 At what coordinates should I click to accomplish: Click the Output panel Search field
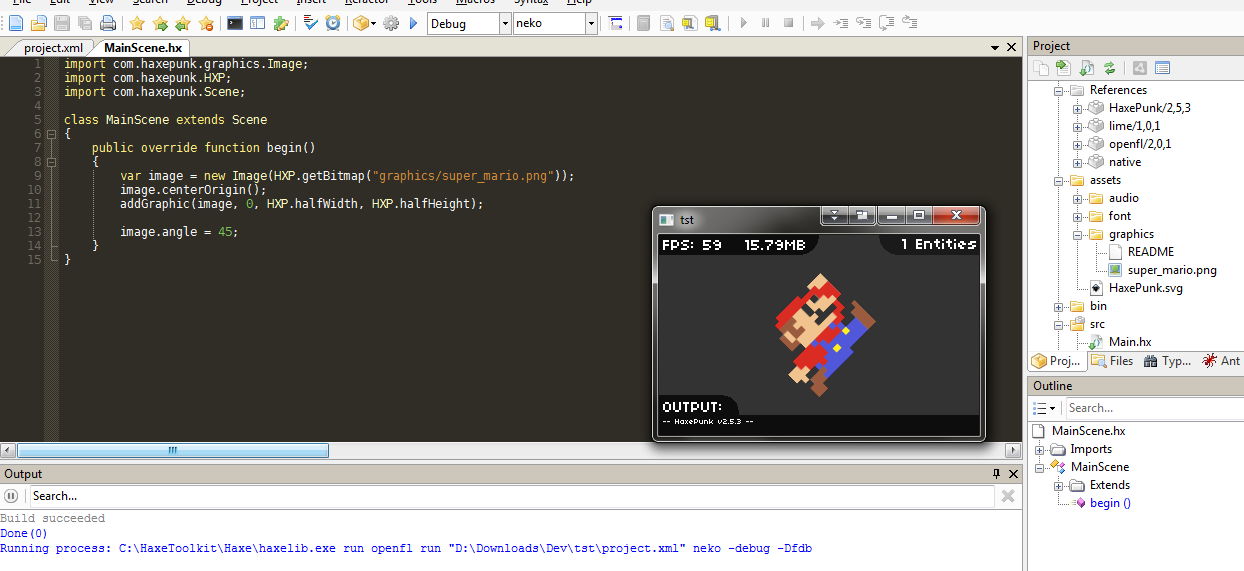(x=510, y=496)
